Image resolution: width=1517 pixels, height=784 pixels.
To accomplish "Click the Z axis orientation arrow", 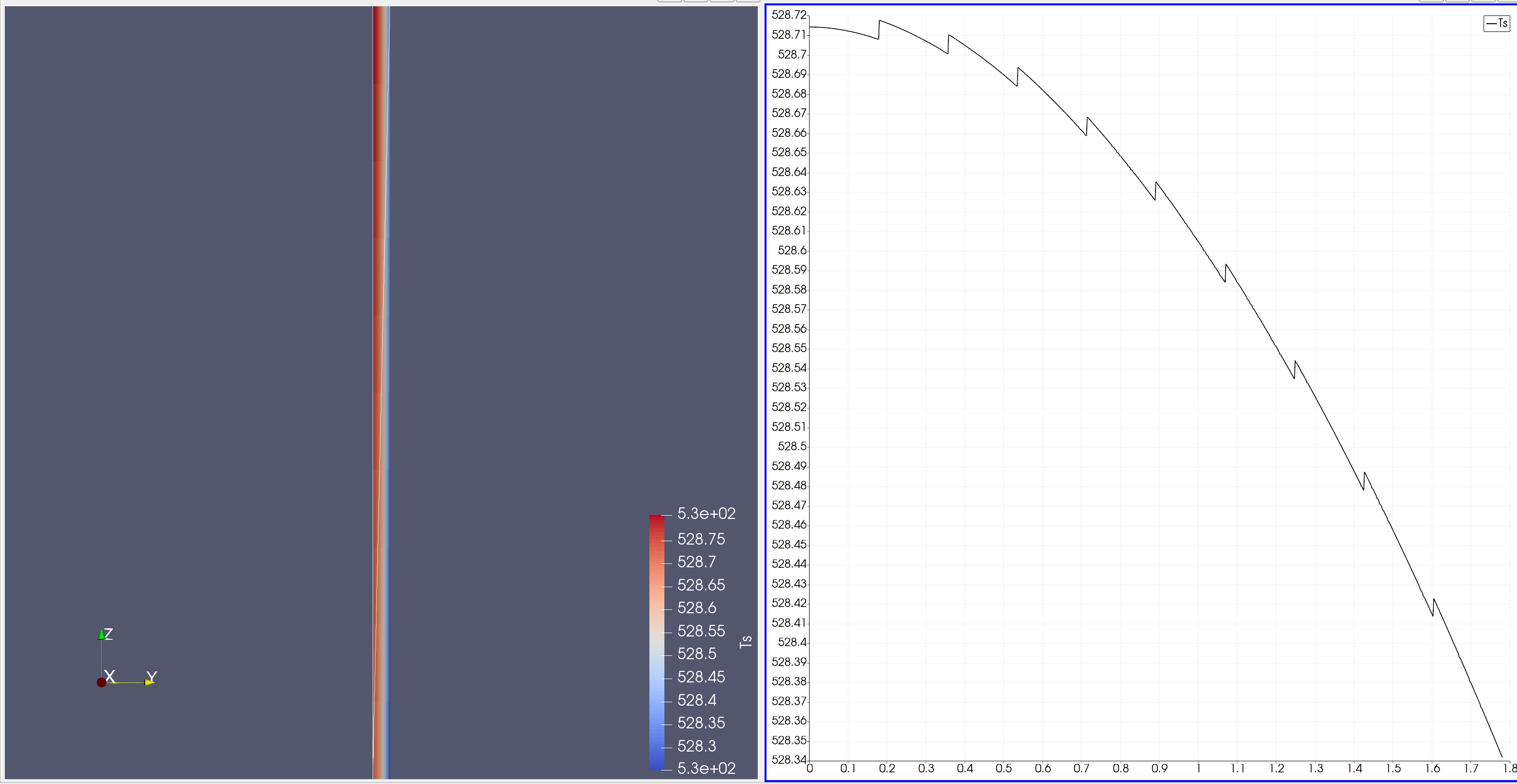I will point(102,635).
